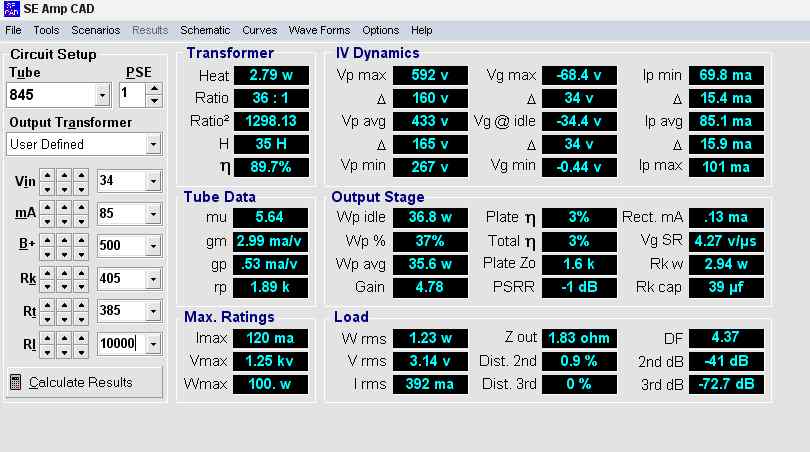Click the first down arrow beside Rl
810x452 pixels.
click(47, 352)
